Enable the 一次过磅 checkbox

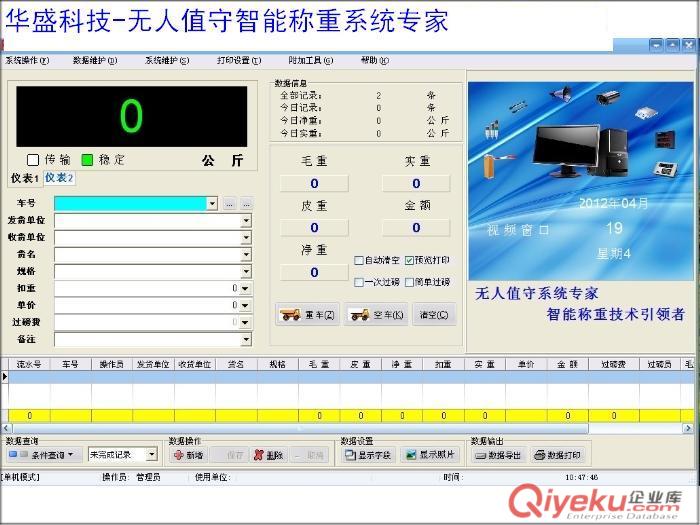coord(358,282)
